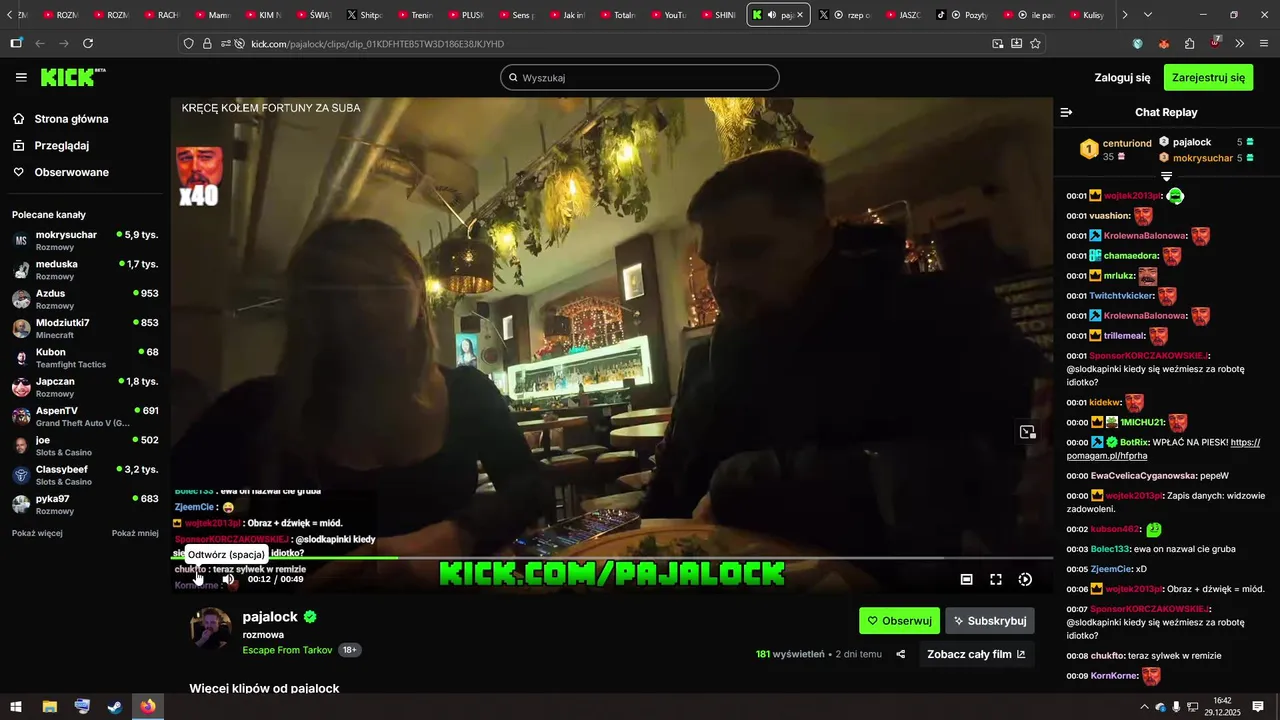Reload page in Firefox toolbar
The height and width of the screenshot is (720, 1280).
click(88, 43)
